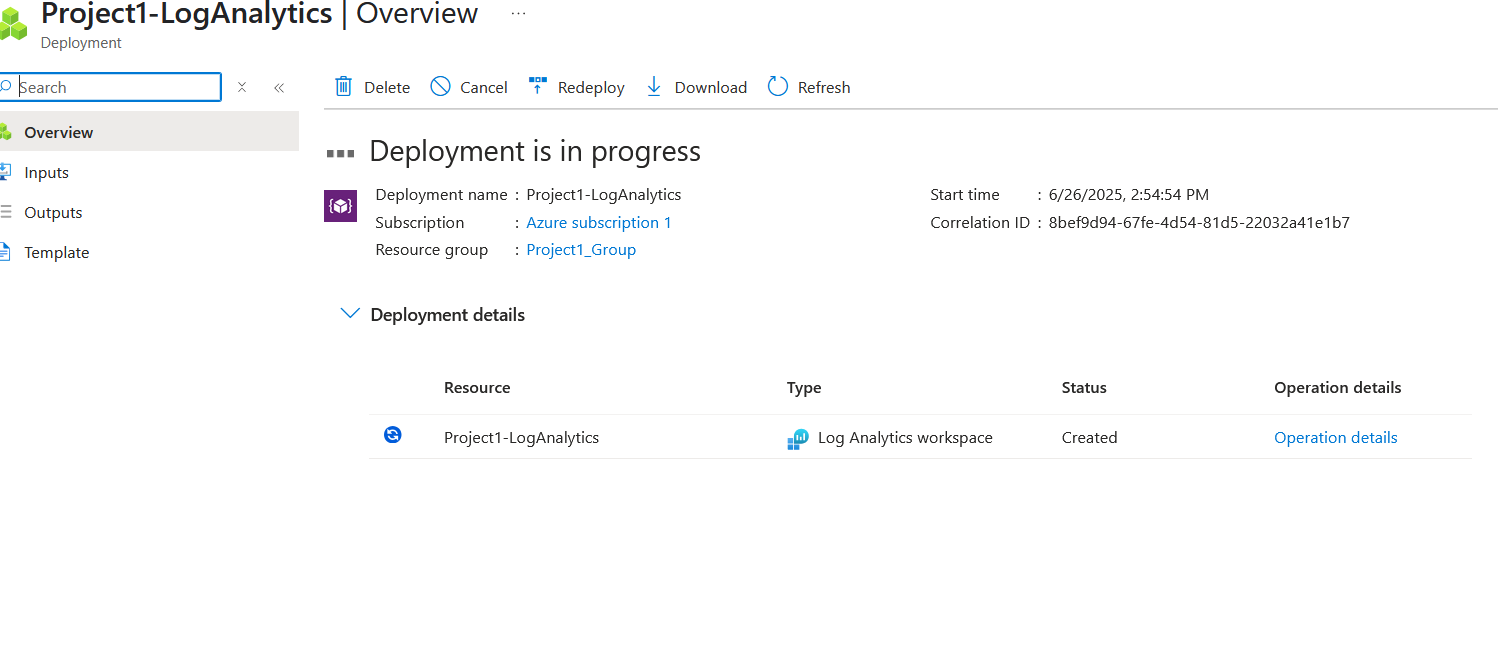
Task: Click the Cancel button label
Action: click(484, 87)
